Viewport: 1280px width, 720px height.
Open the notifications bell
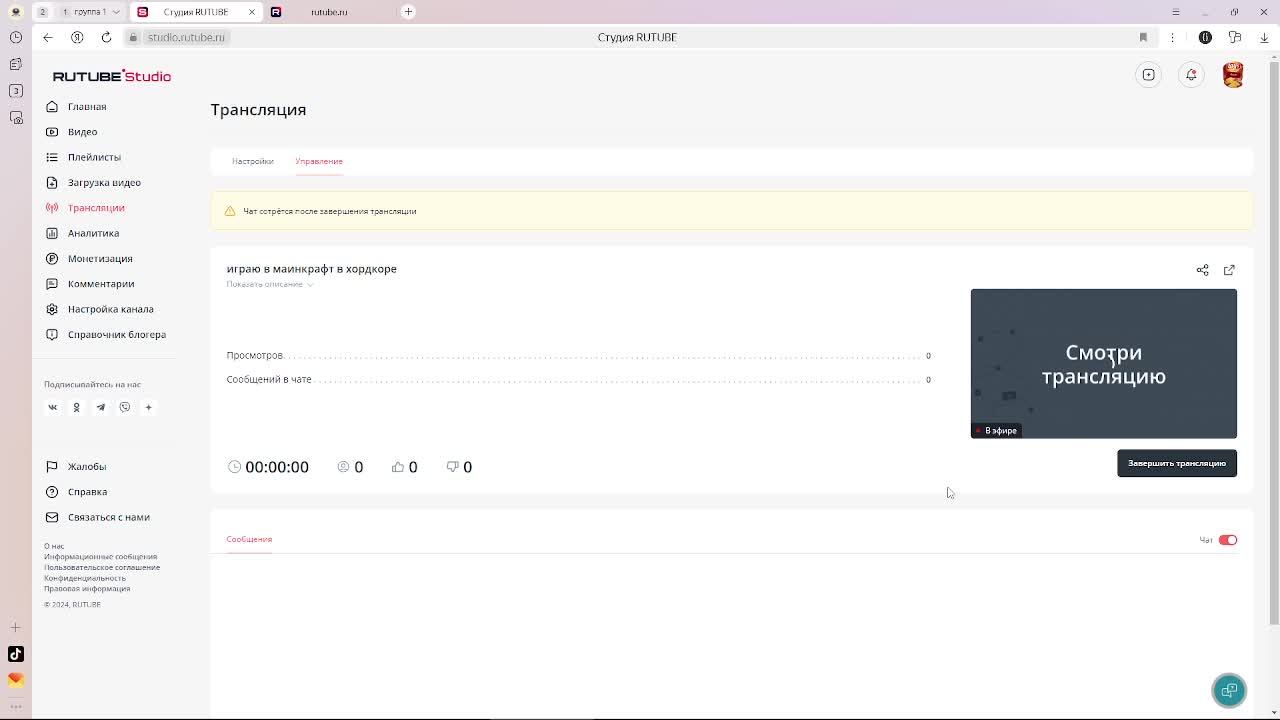(1191, 75)
